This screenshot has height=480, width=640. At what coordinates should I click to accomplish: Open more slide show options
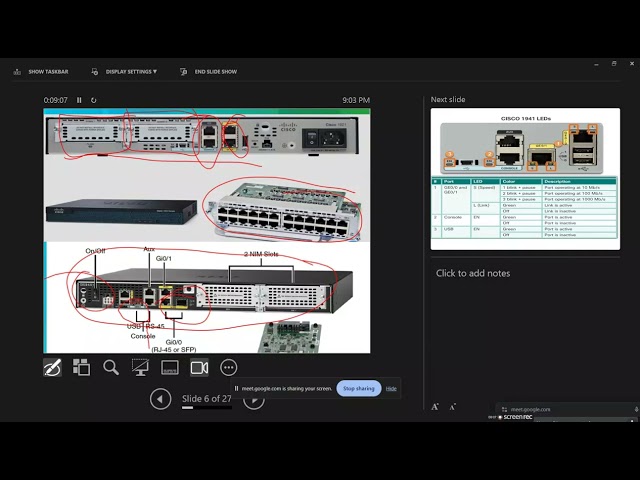pos(229,367)
